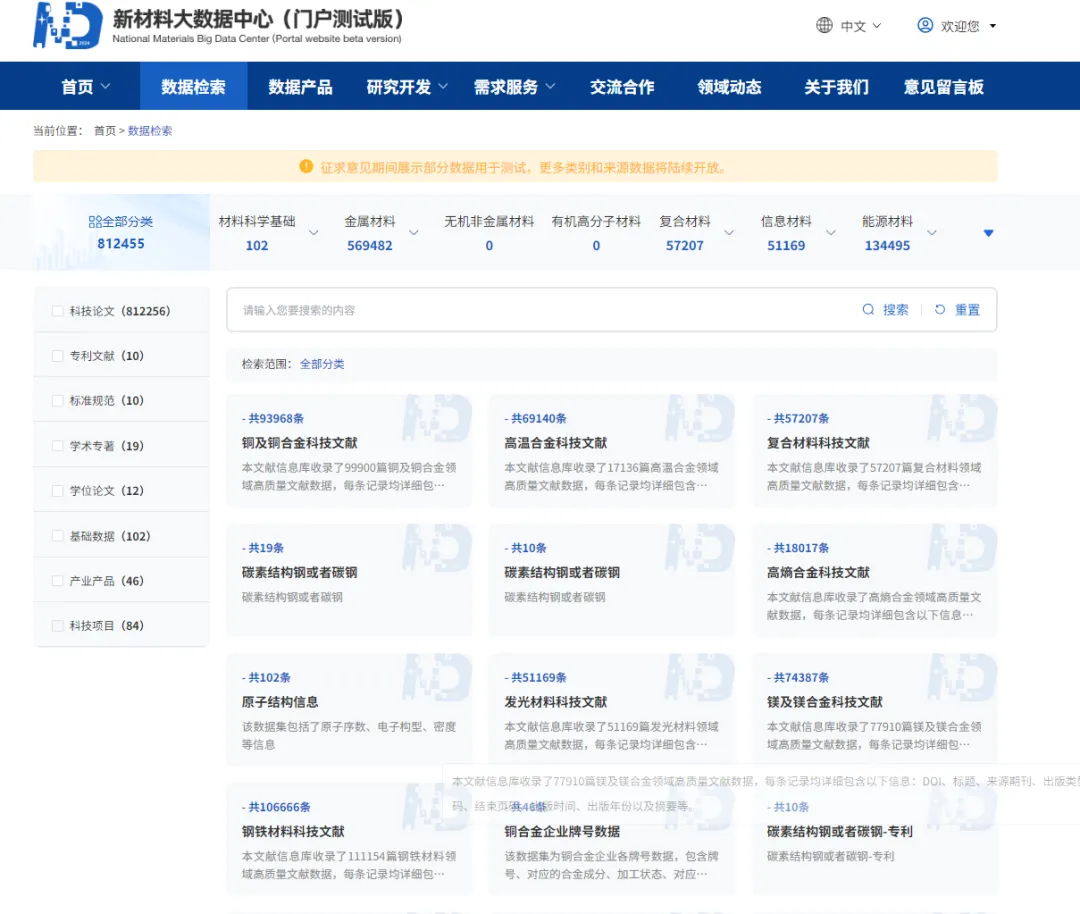The height and width of the screenshot is (914, 1080).
Task: Select the 数据检索 navigation tab
Action: [194, 87]
